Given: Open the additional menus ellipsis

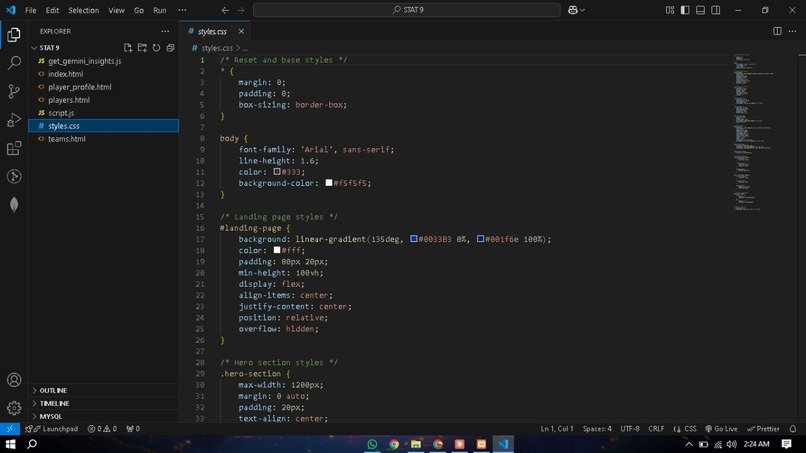Looking at the screenshot, I should point(182,10).
